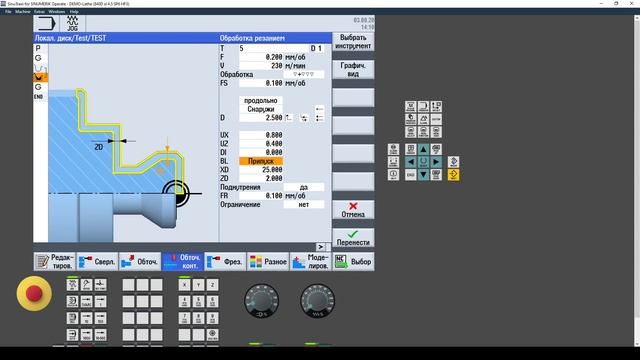Click the X axis selection key

coord(184,284)
